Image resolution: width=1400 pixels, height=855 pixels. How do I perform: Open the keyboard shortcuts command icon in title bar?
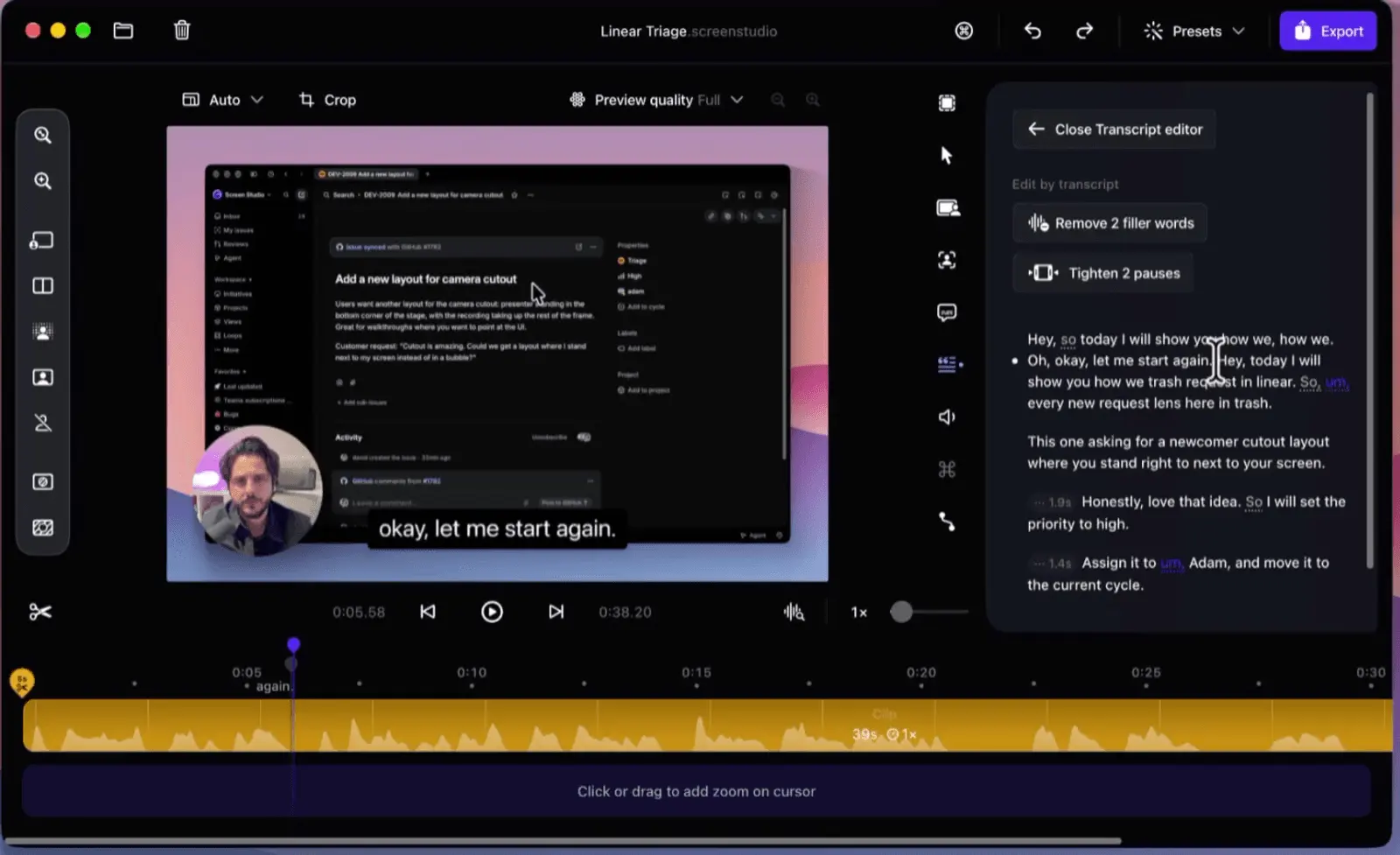click(x=963, y=31)
